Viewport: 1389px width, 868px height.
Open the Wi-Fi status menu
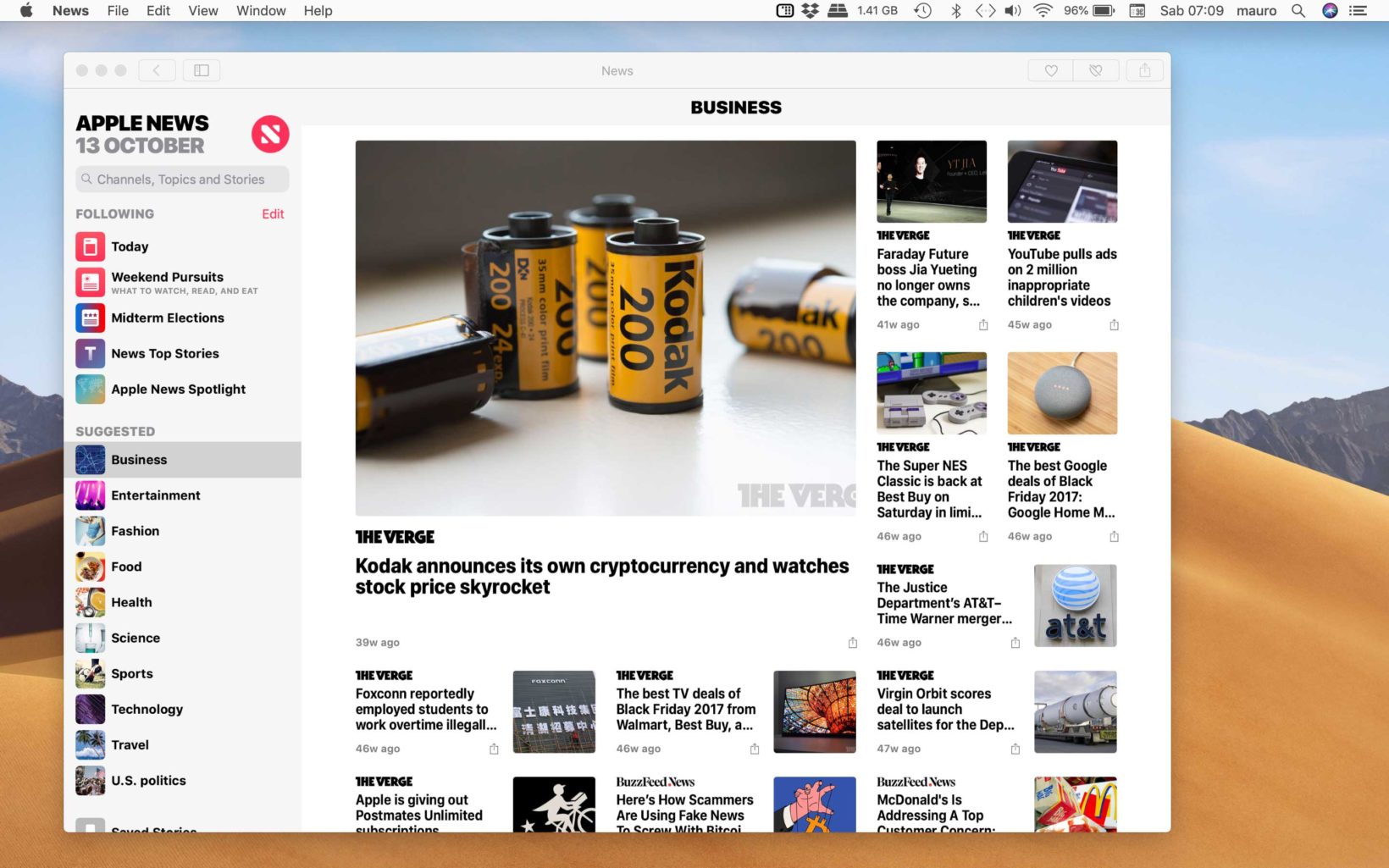(x=1043, y=11)
